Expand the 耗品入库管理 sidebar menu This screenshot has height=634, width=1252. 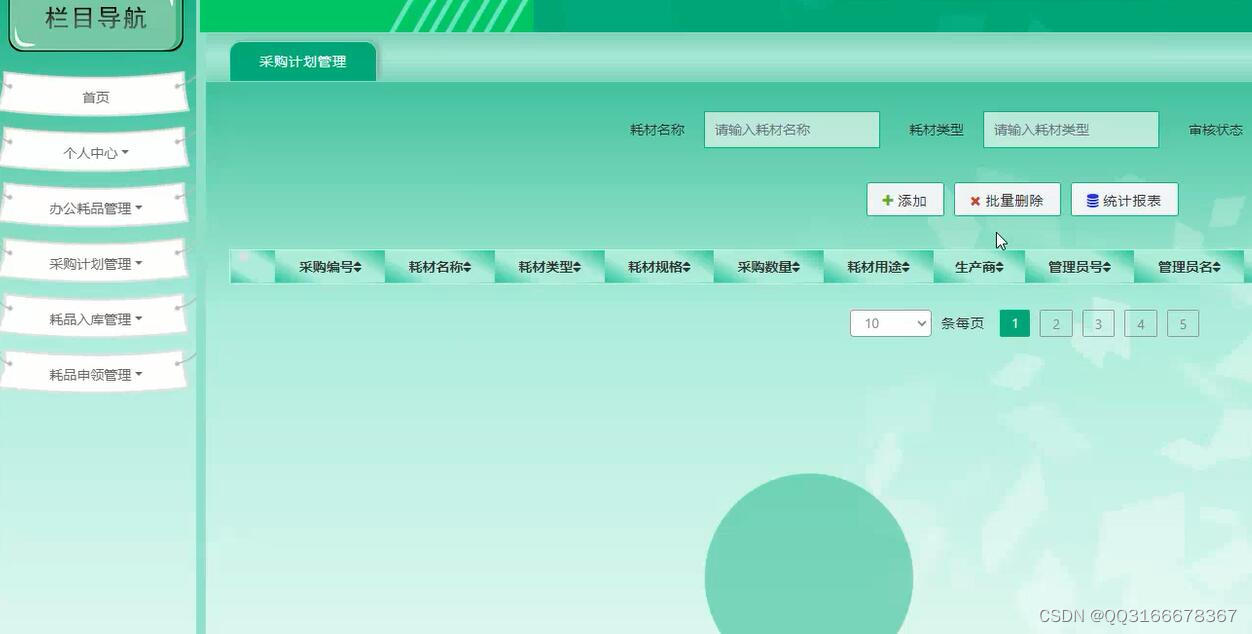coord(95,319)
